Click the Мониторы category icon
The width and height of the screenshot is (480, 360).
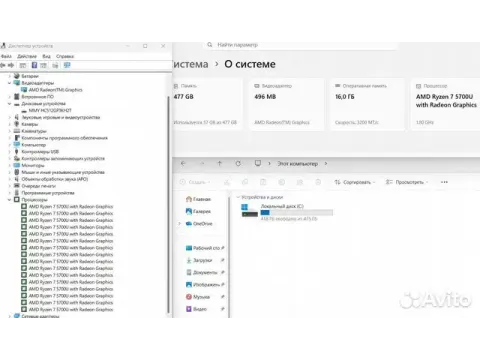tap(17, 165)
